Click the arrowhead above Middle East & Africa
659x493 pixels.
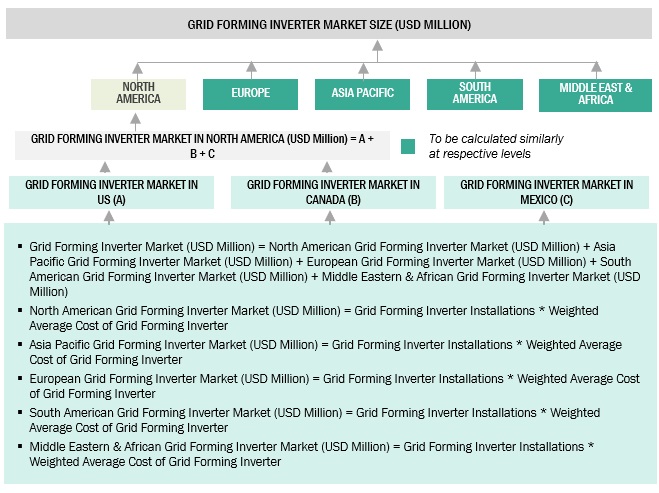596,69
